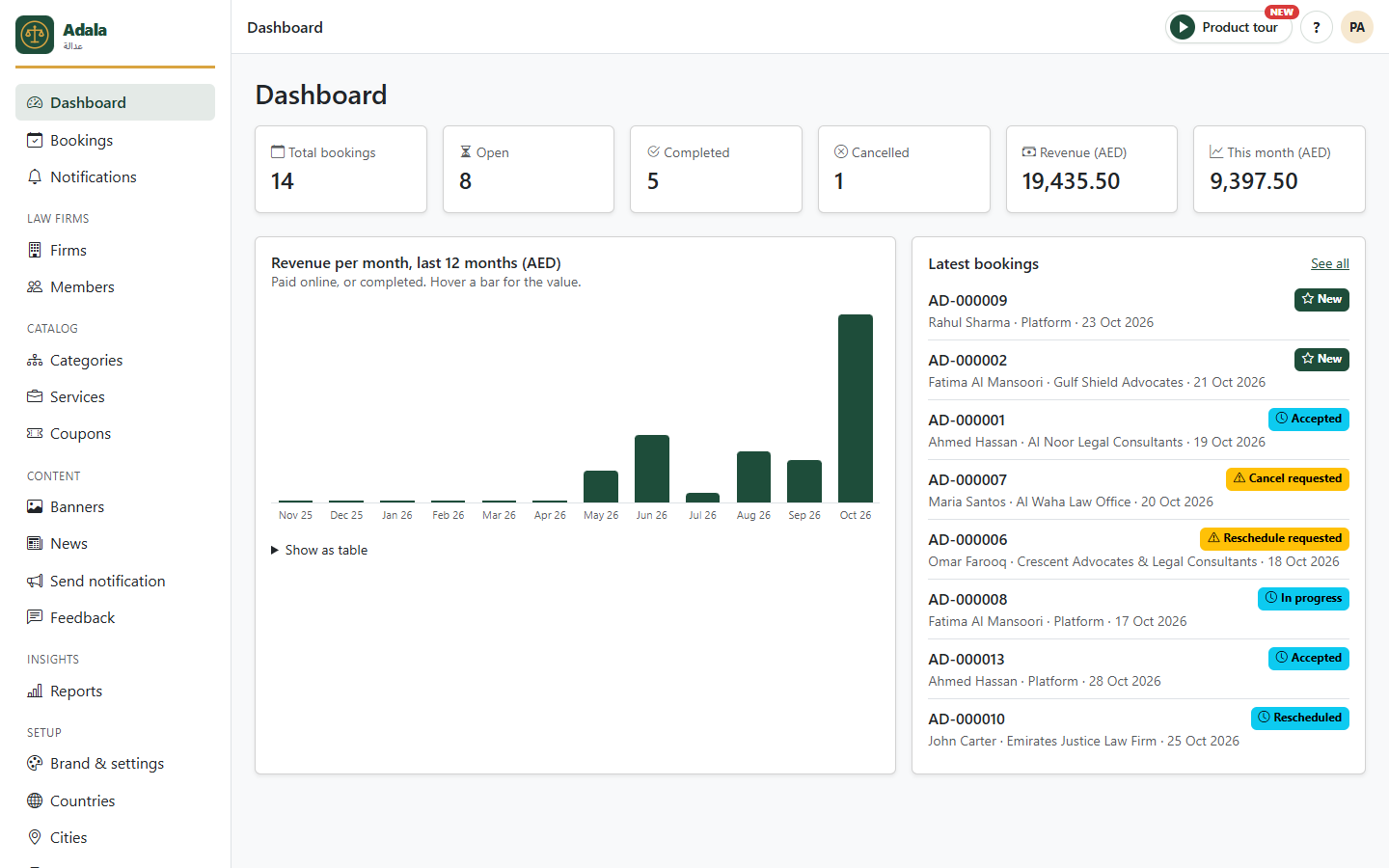Open booking AD-000002
This screenshot has height=868, width=1389.
pos(967,360)
